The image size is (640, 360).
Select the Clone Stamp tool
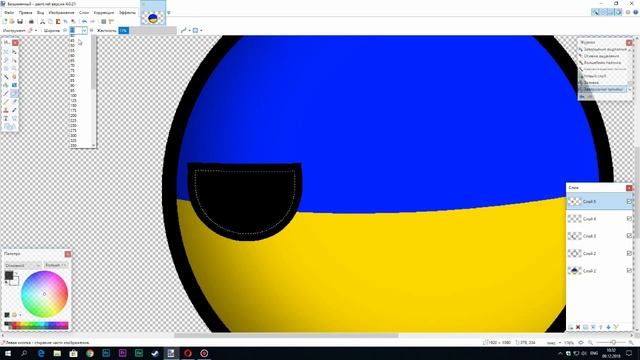point(6,110)
